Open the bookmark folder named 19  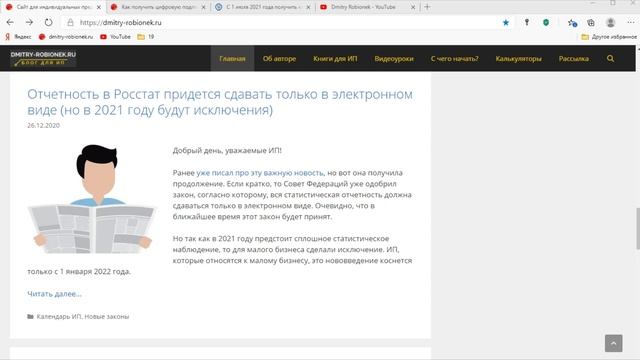tap(146, 37)
